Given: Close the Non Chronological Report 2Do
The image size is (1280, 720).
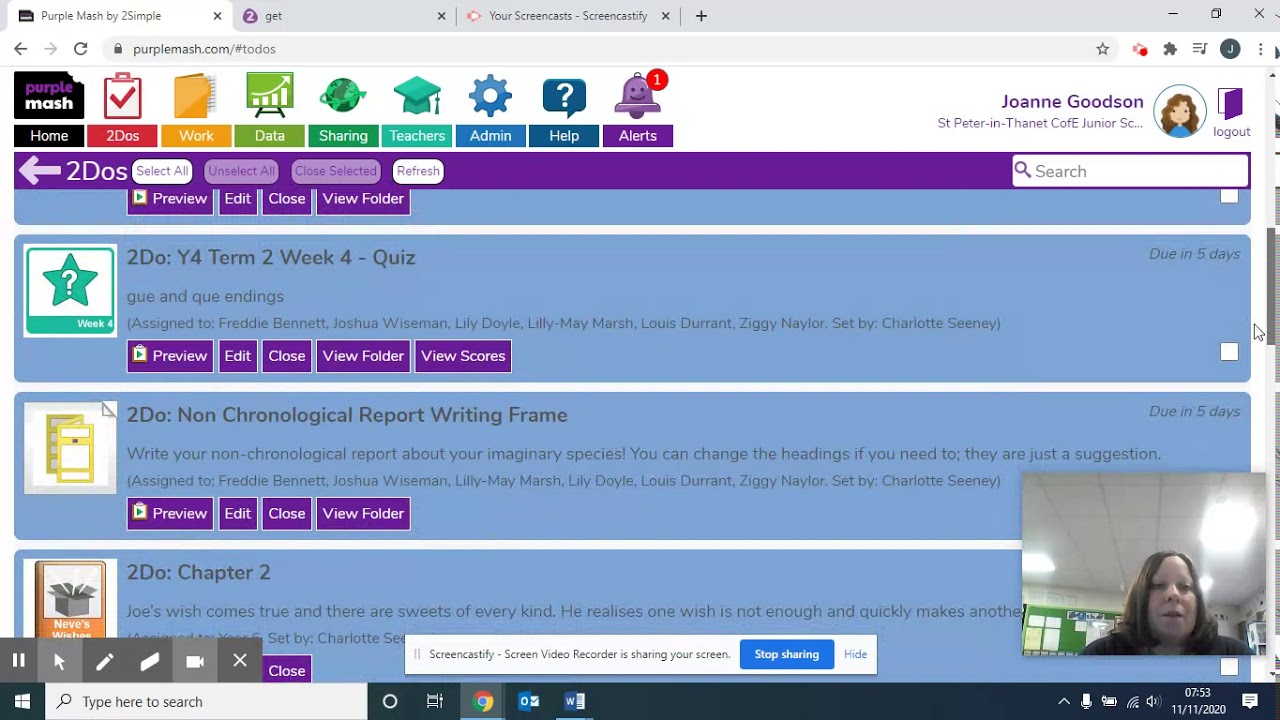Looking at the screenshot, I should (287, 513).
